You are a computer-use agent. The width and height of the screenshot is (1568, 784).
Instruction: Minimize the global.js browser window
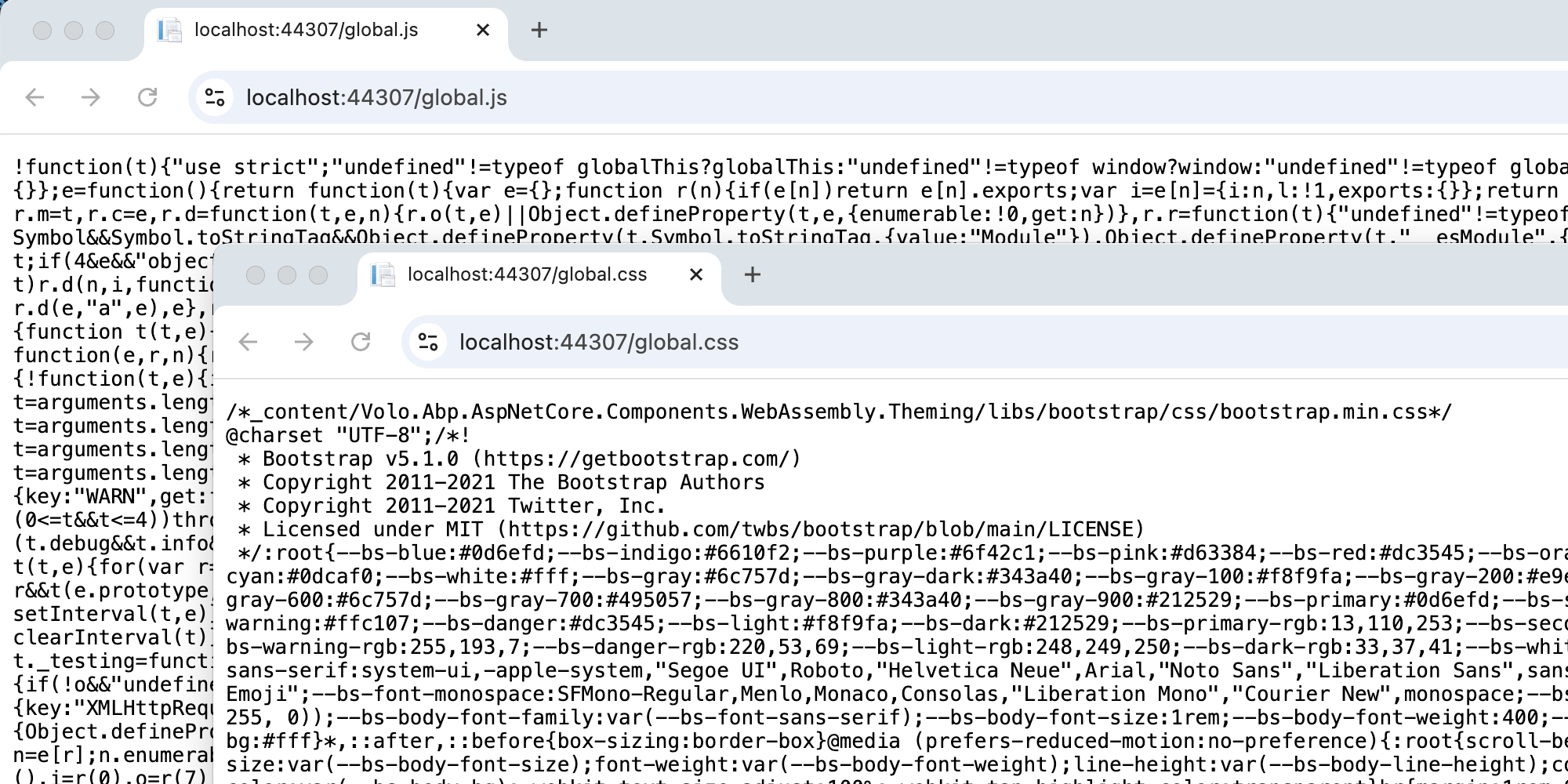74,31
